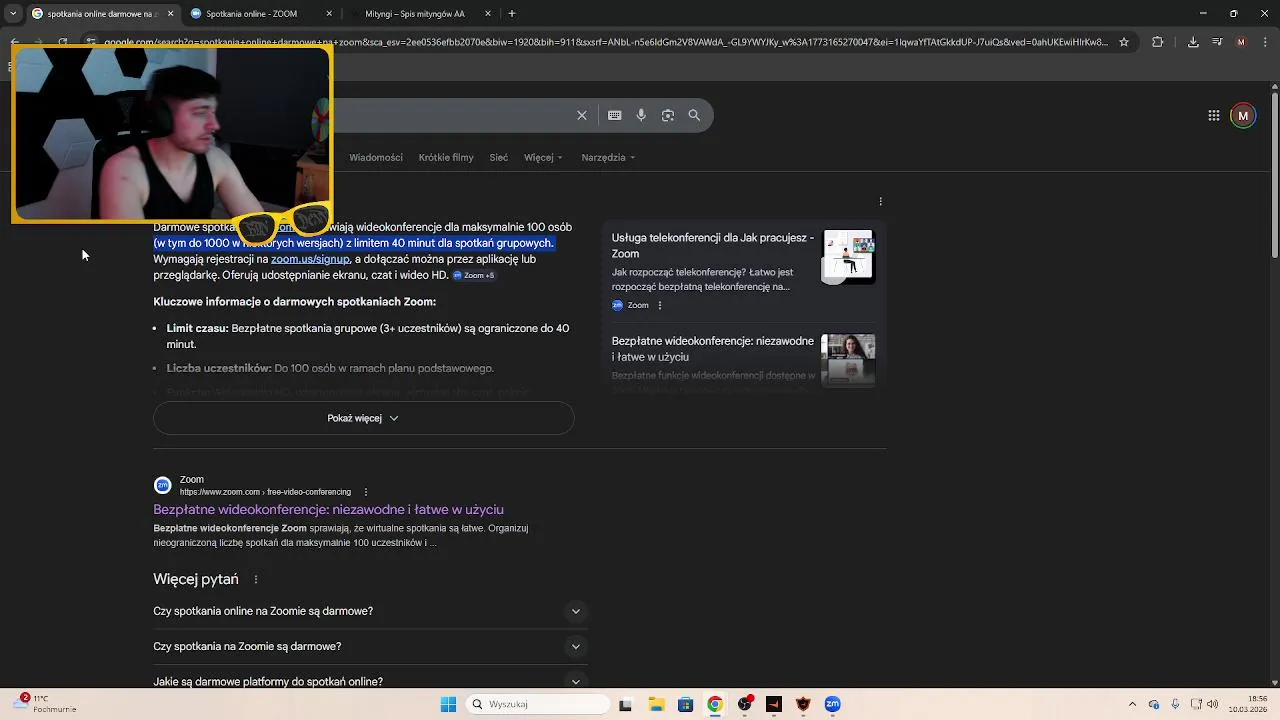
Task: Open three-dot options beside Zoom source card
Action: 659,305
